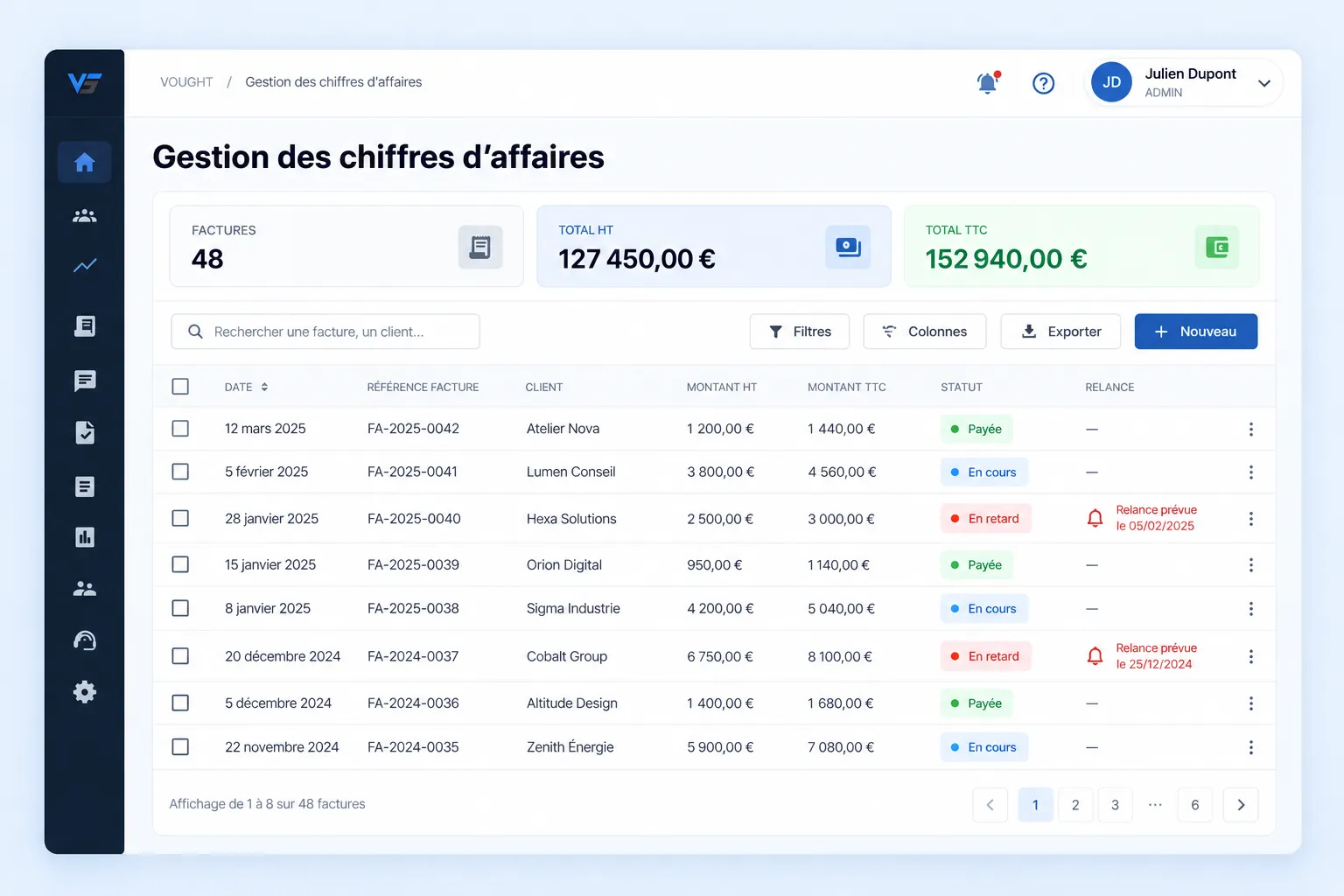Open the home dashboard in sidebar

85,162
